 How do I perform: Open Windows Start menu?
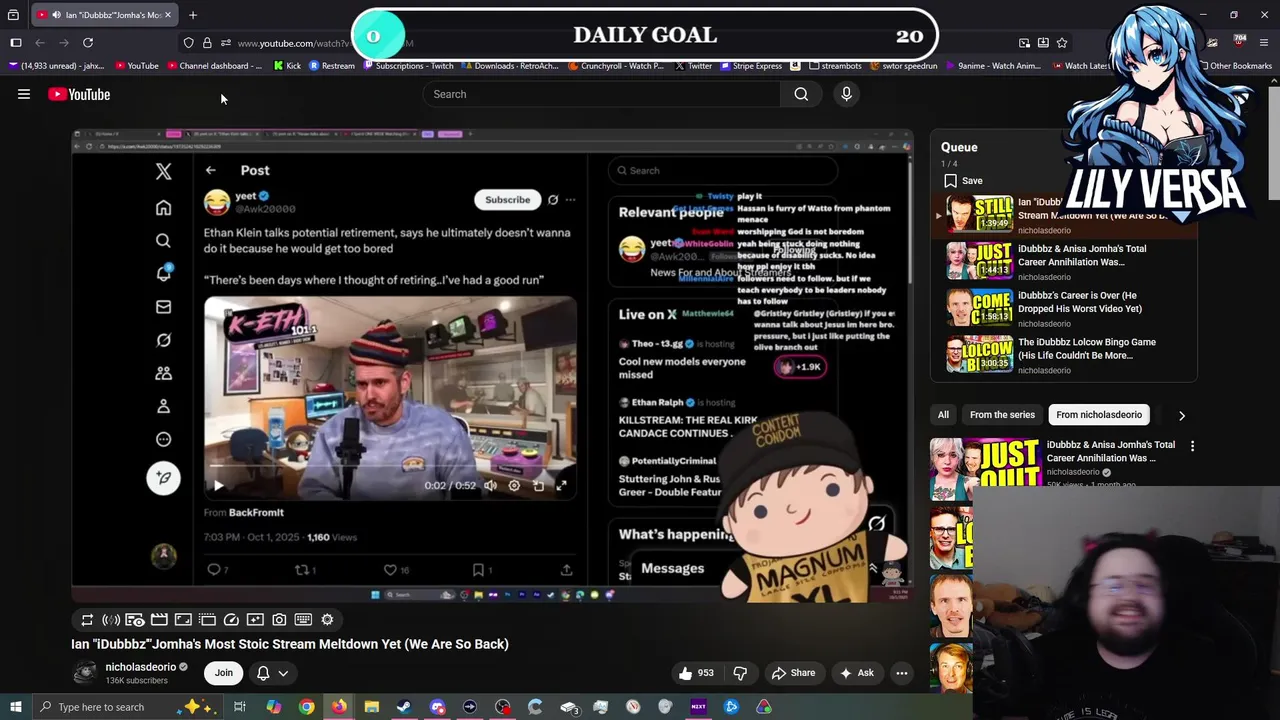(x=15, y=707)
